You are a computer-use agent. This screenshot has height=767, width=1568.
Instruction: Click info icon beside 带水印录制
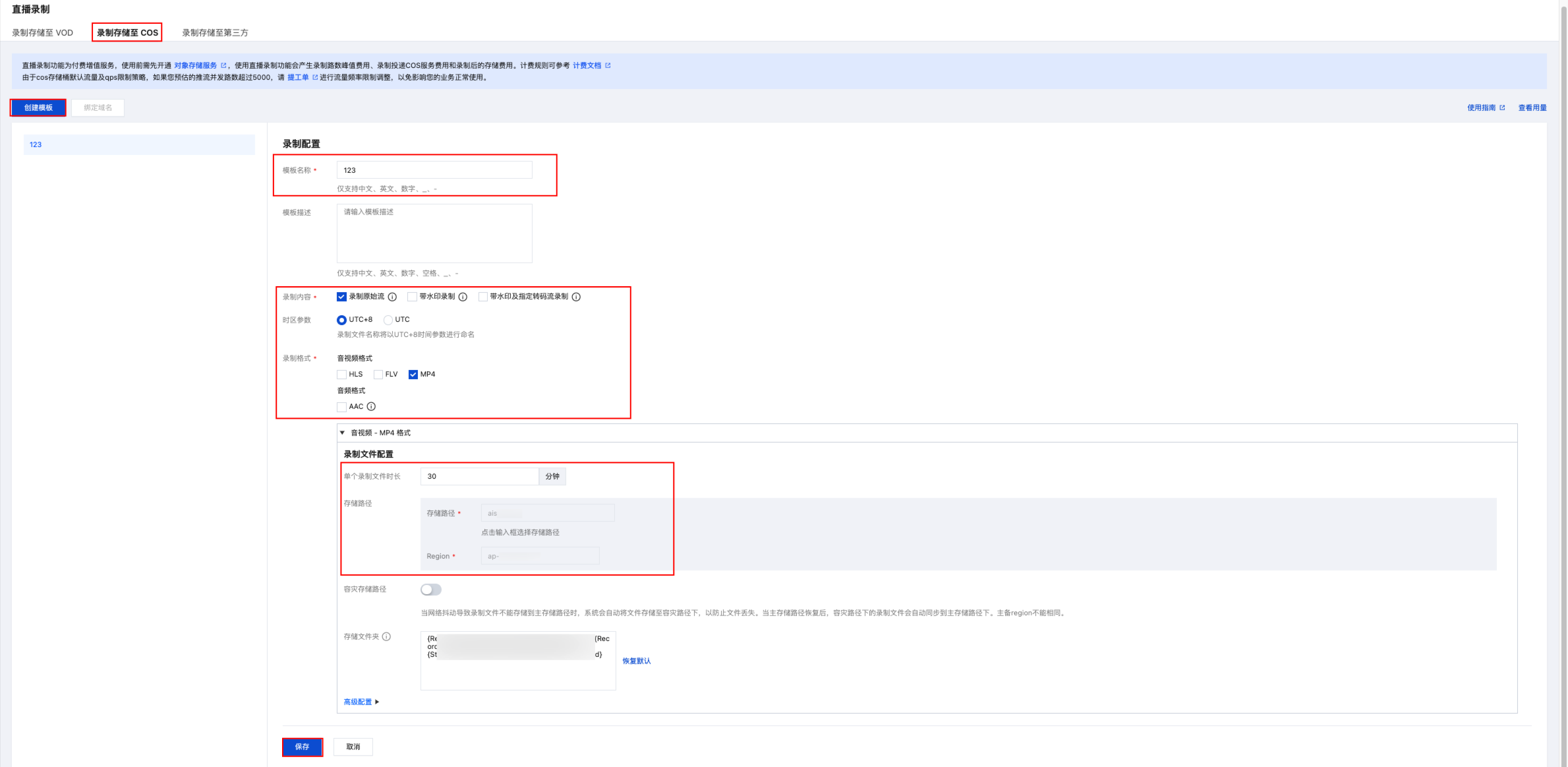point(463,297)
